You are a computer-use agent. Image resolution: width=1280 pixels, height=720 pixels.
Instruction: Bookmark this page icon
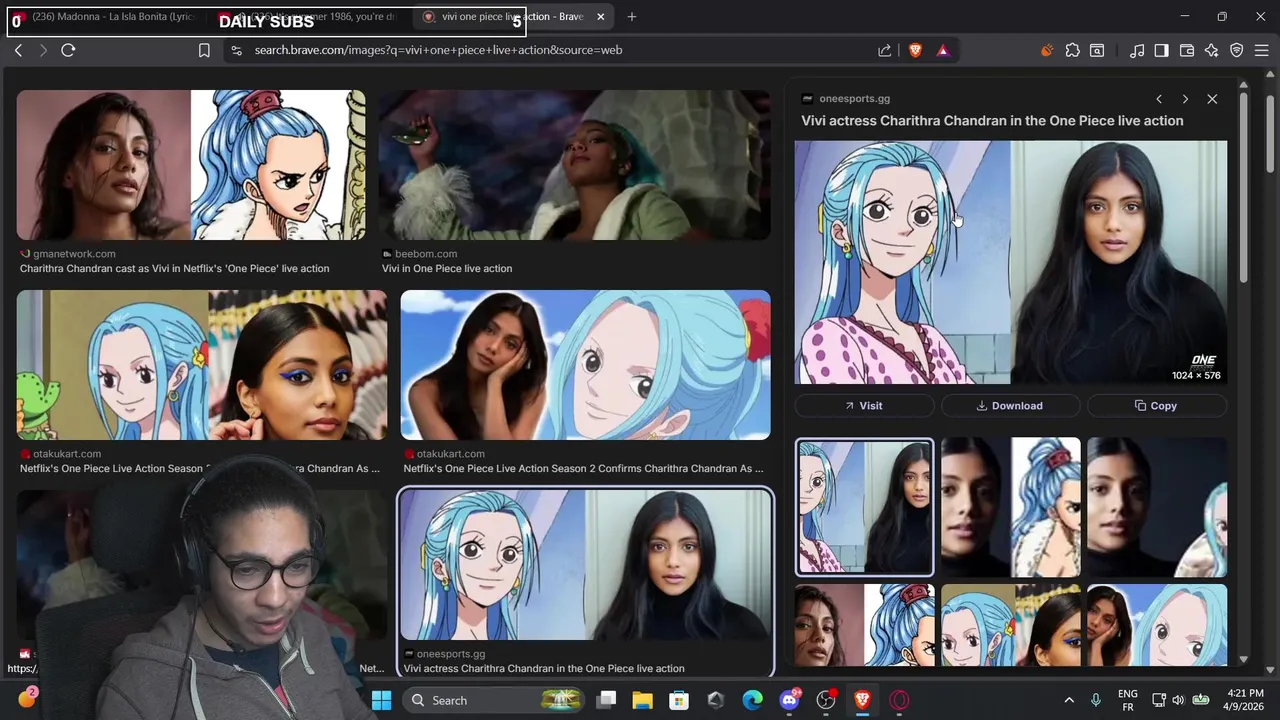click(204, 50)
